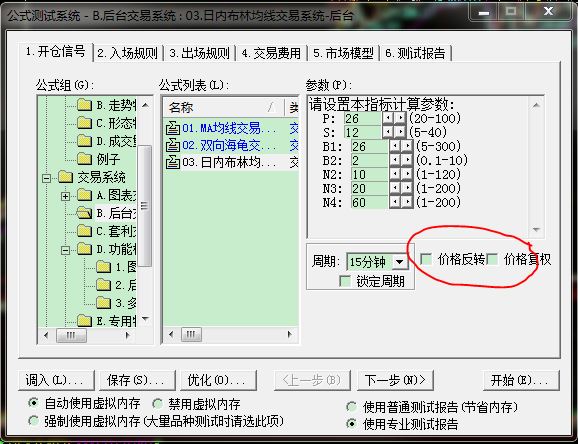This screenshot has width=578, height=444.
Task: Click the formula list horizontal scrollbar thumb
Action: click(x=191, y=335)
